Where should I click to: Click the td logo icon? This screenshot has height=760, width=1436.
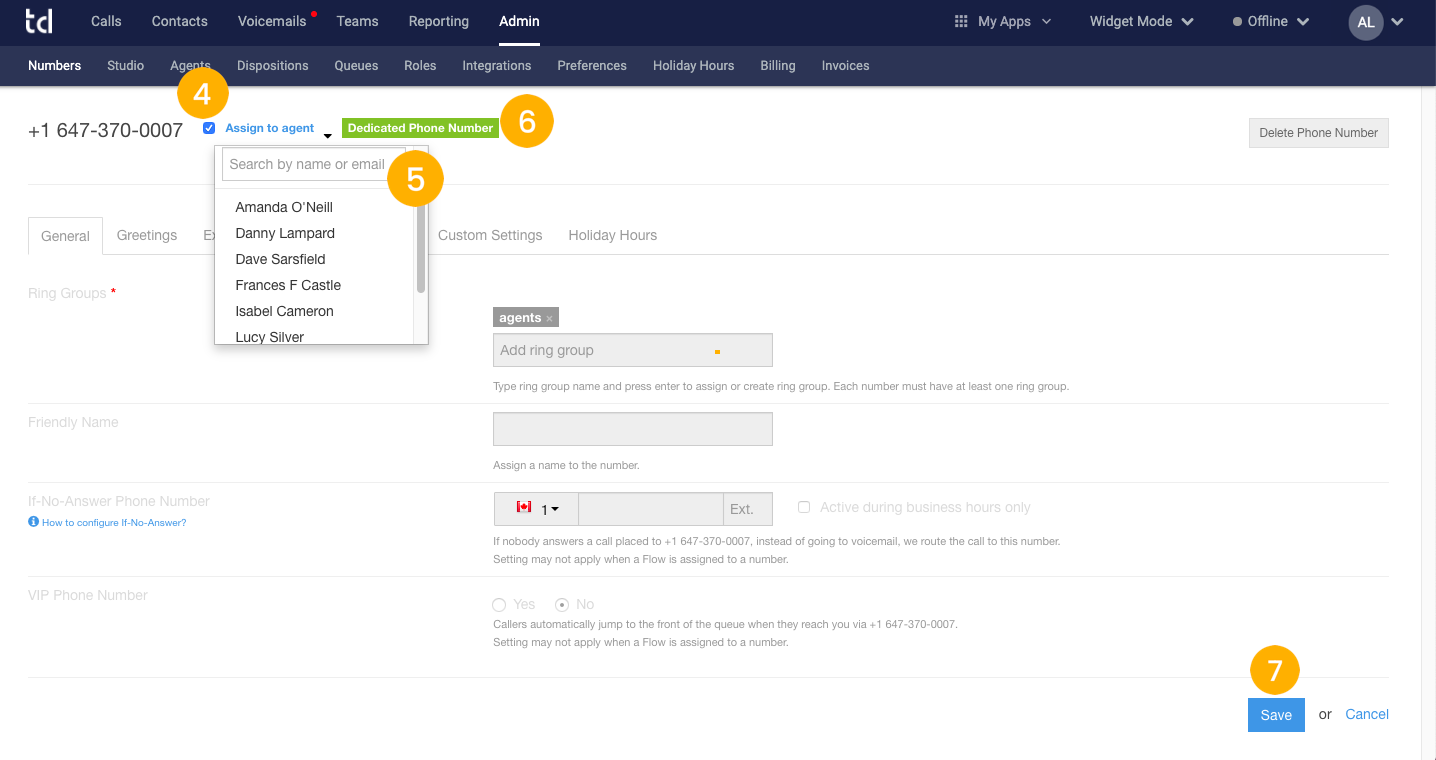(x=39, y=20)
